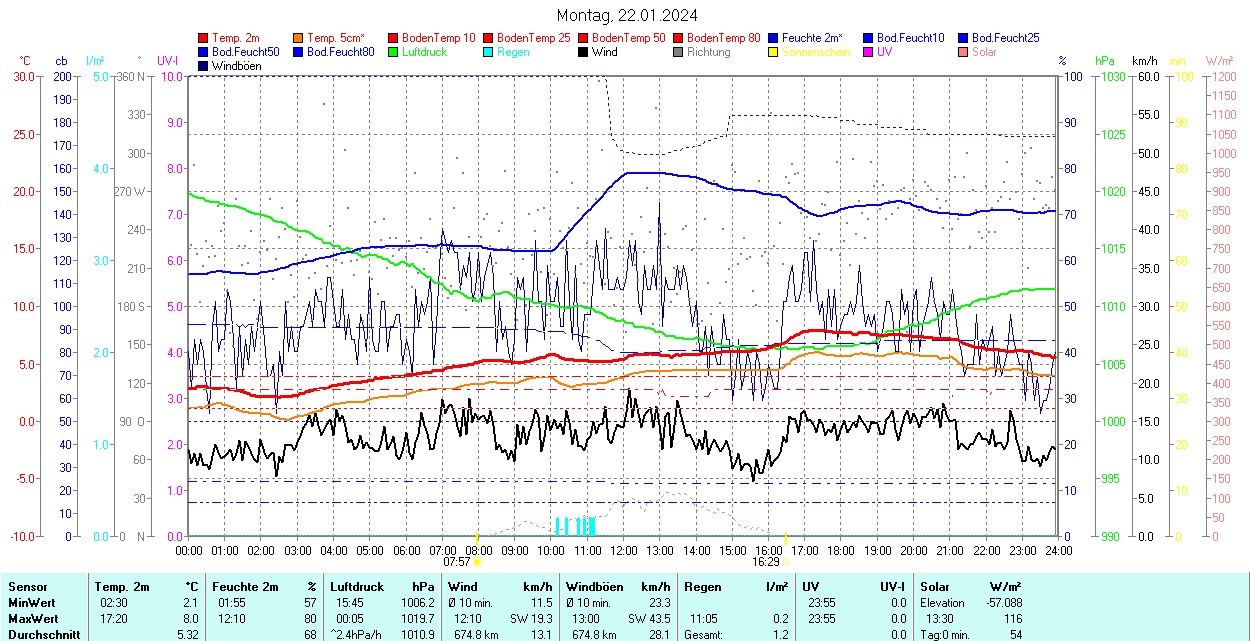This screenshot has width=1250, height=641.
Task: Toggle the Feuchte 2m series label
Action: (812, 38)
